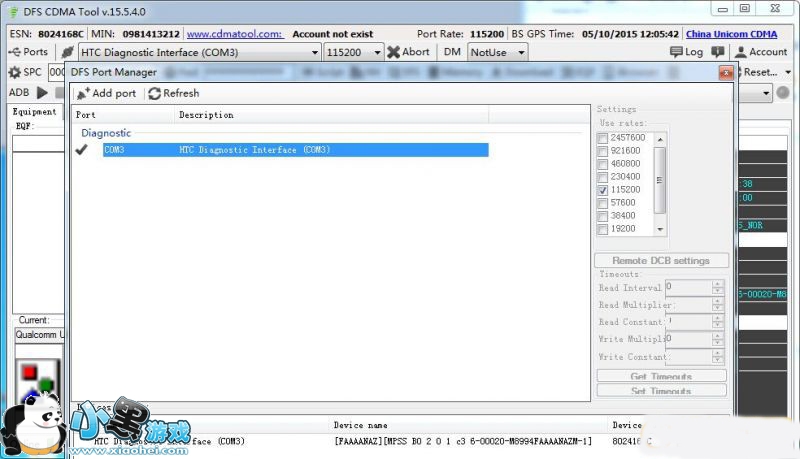
Task: Open the Ports panel
Action: pyautogui.click(x=29, y=52)
